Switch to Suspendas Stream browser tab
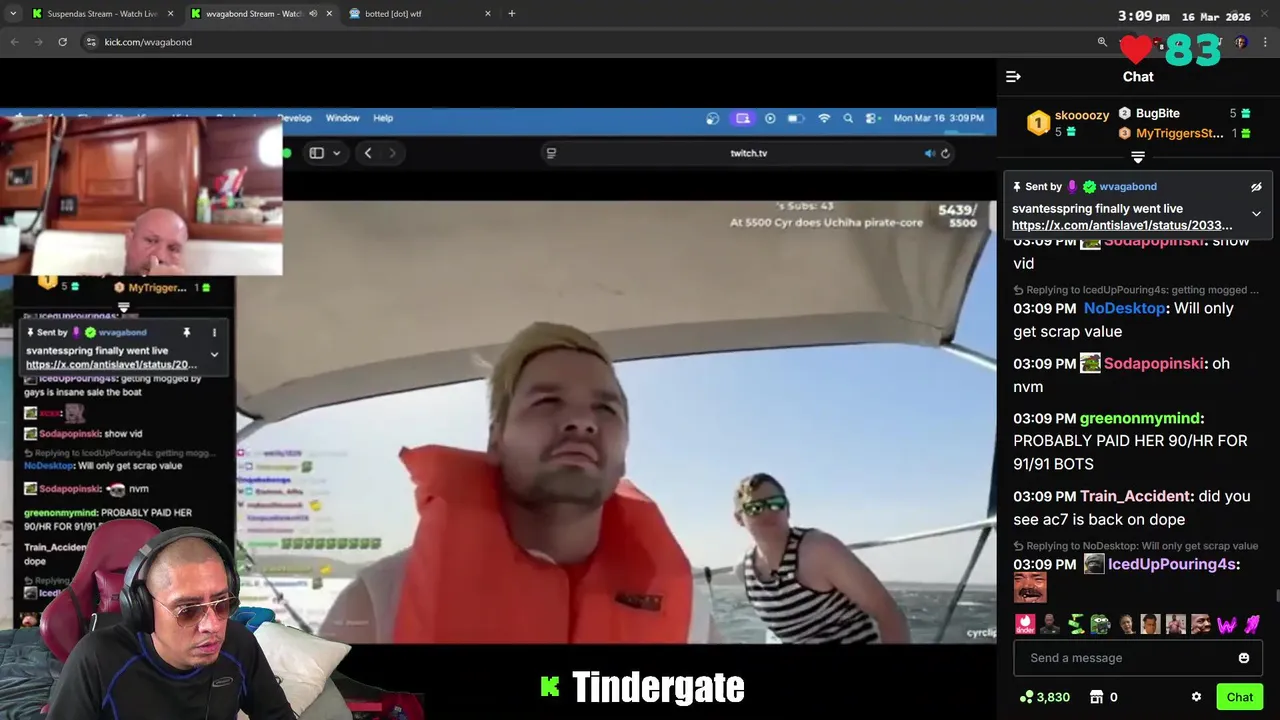 click(103, 14)
